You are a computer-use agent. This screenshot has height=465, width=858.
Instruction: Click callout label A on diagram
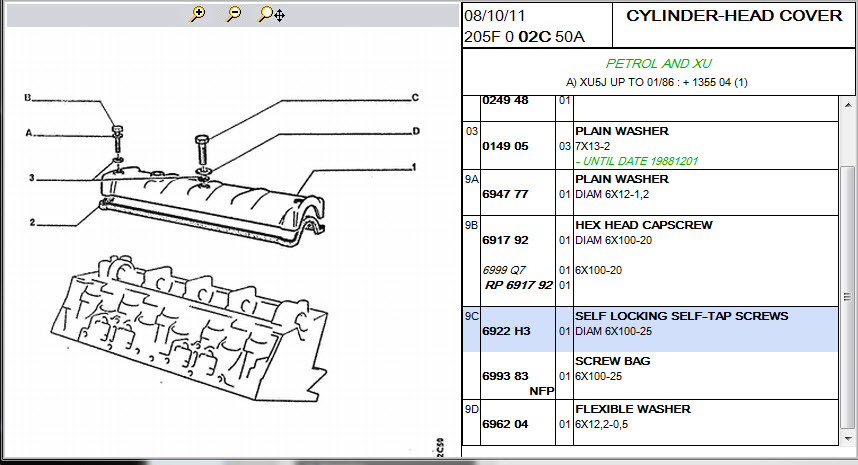coord(28,132)
